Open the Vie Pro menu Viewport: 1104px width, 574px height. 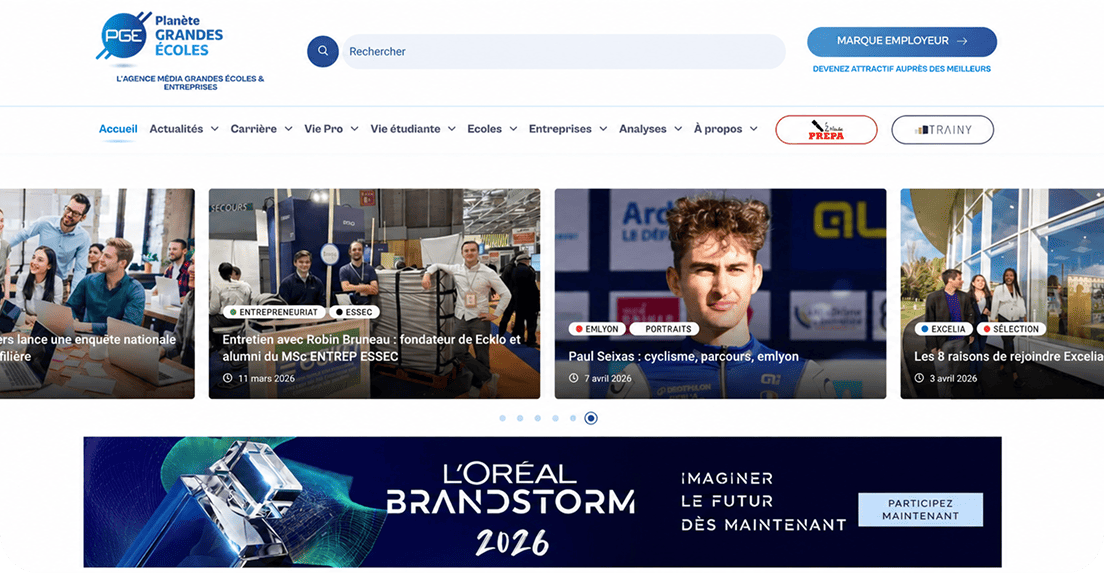pyautogui.click(x=323, y=129)
